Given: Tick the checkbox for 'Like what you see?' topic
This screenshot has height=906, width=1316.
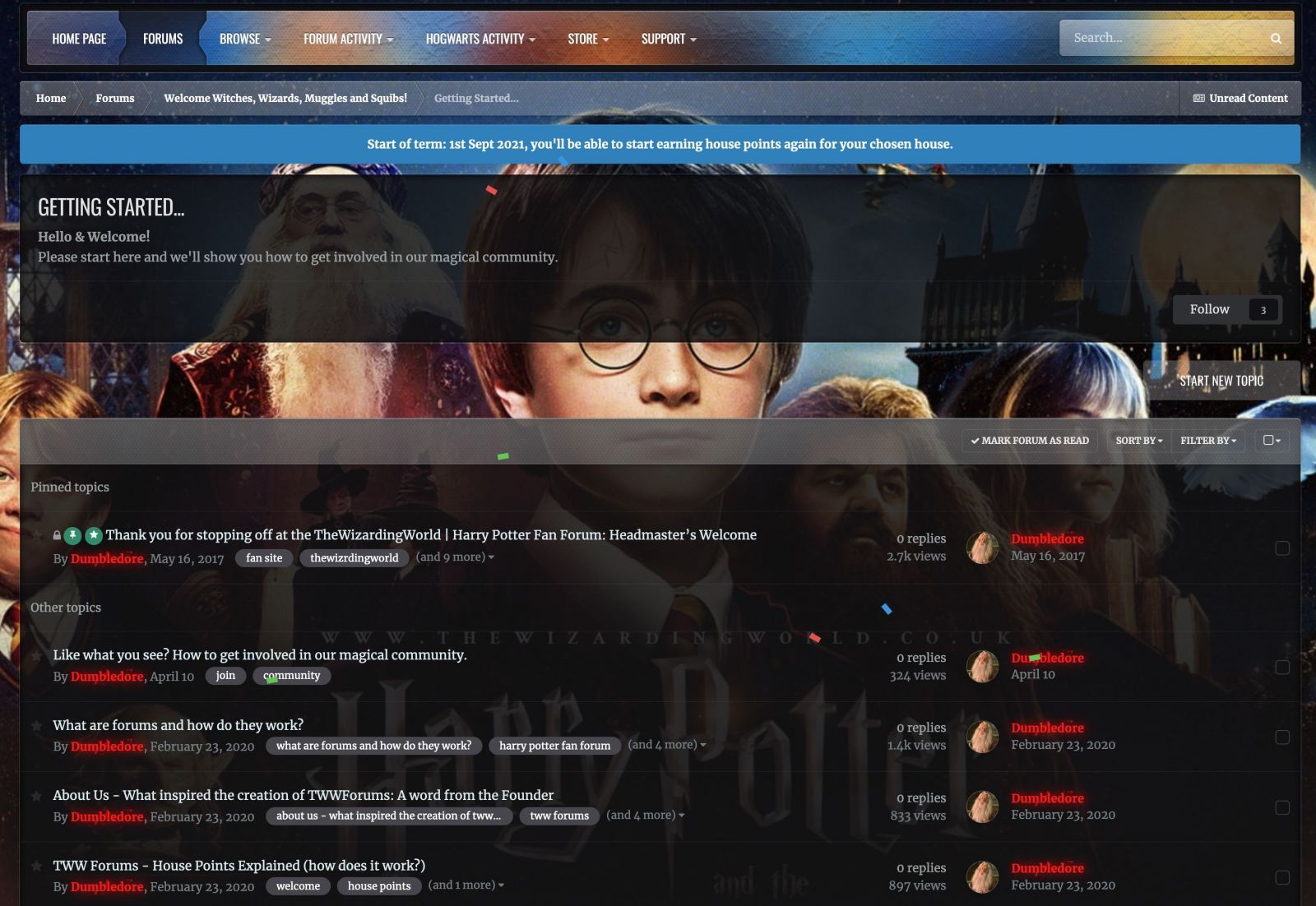Looking at the screenshot, I should pyautogui.click(x=1281, y=667).
